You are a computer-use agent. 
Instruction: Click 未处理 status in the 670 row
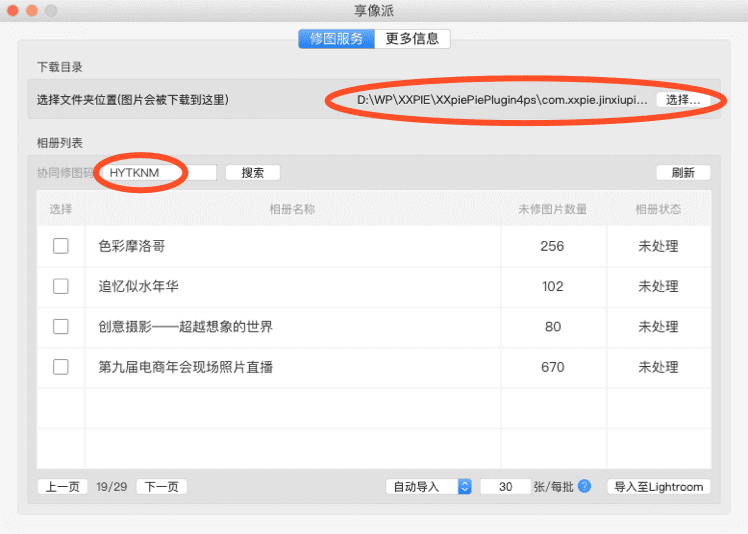click(658, 367)
